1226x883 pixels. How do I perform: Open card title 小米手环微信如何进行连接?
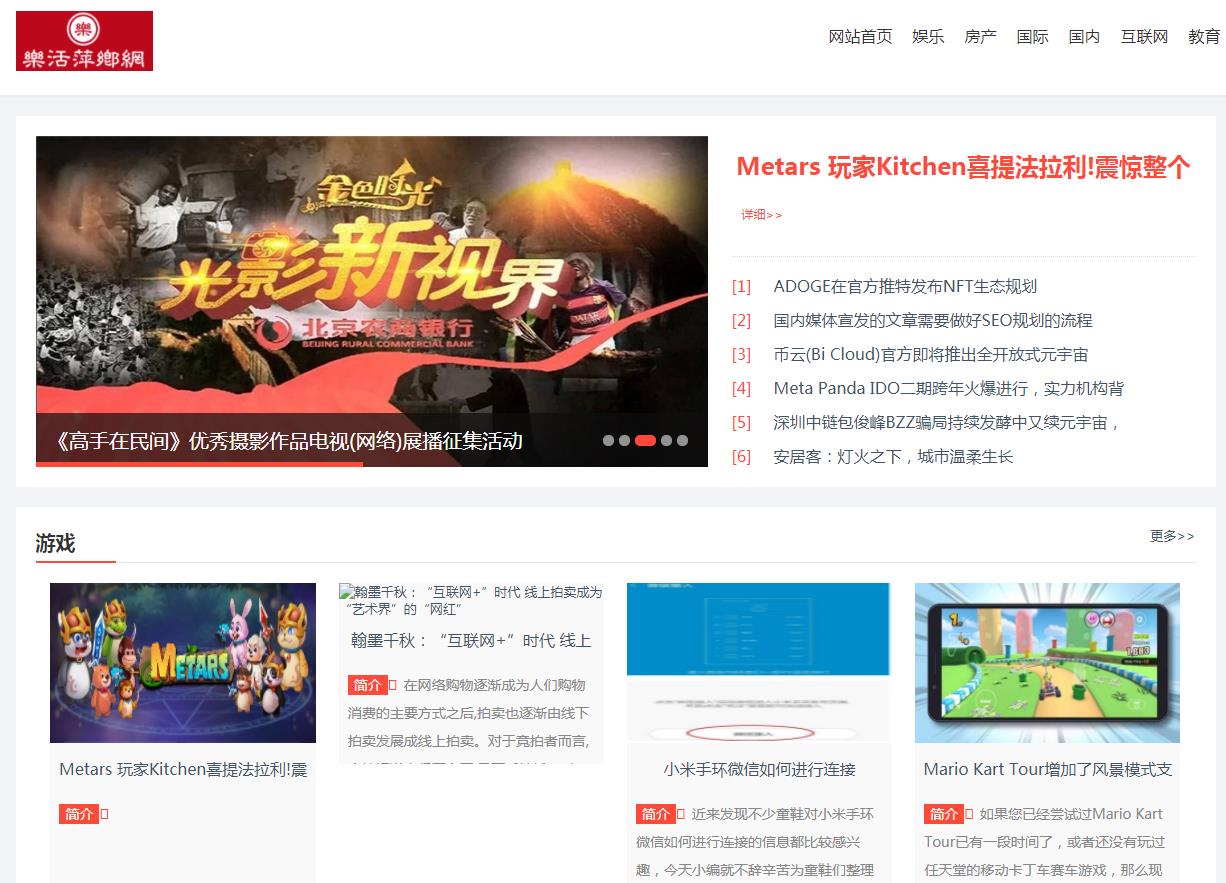click(x=759, y=769)
